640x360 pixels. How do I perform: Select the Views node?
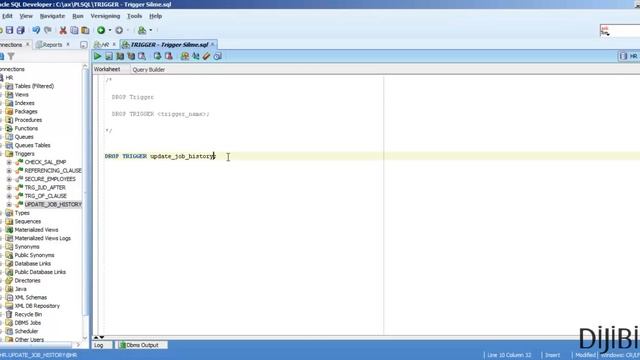[x=22, y=95]
